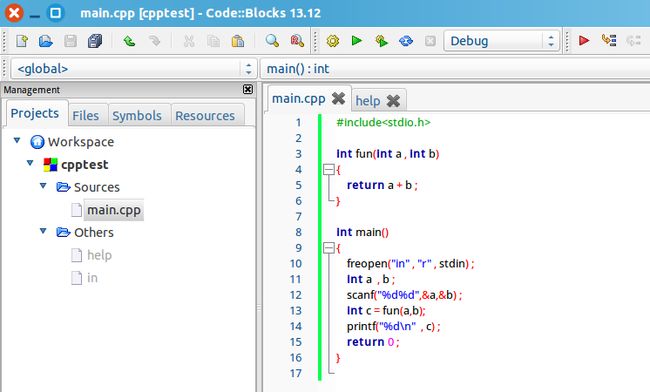Select Workspace in project tree
The image size is (650, 392).
pyautogui.click(x=81, y=142)
